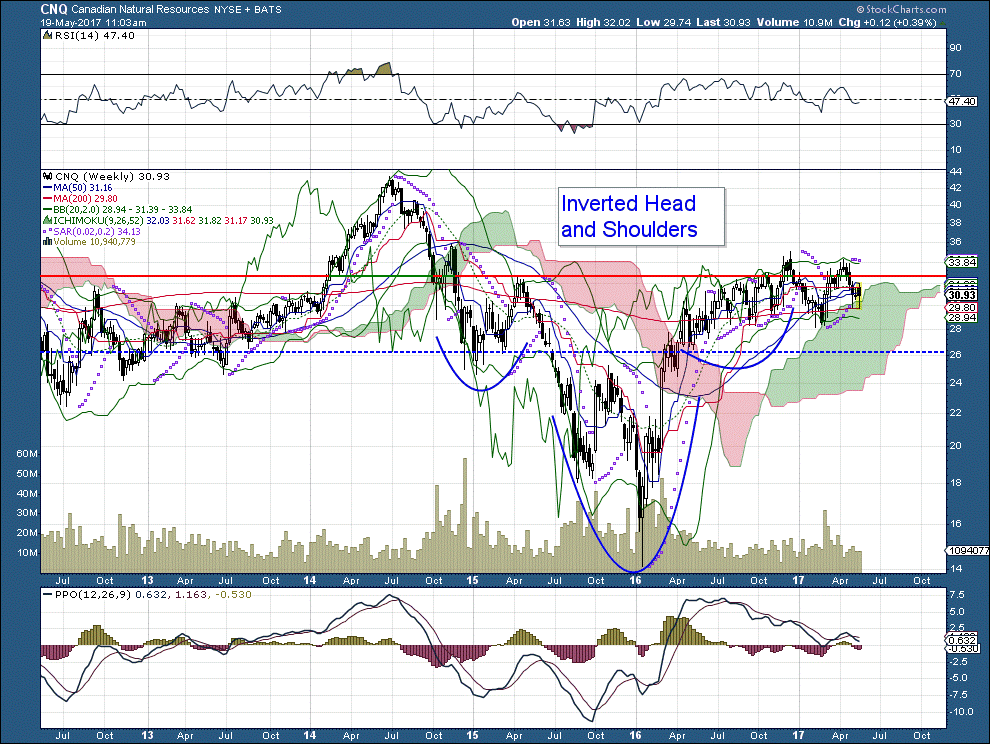Click the ICHIMOKU(9,26,52) legend entry
990x744 pixels.
pyautogui.click(x=164, y=220)
